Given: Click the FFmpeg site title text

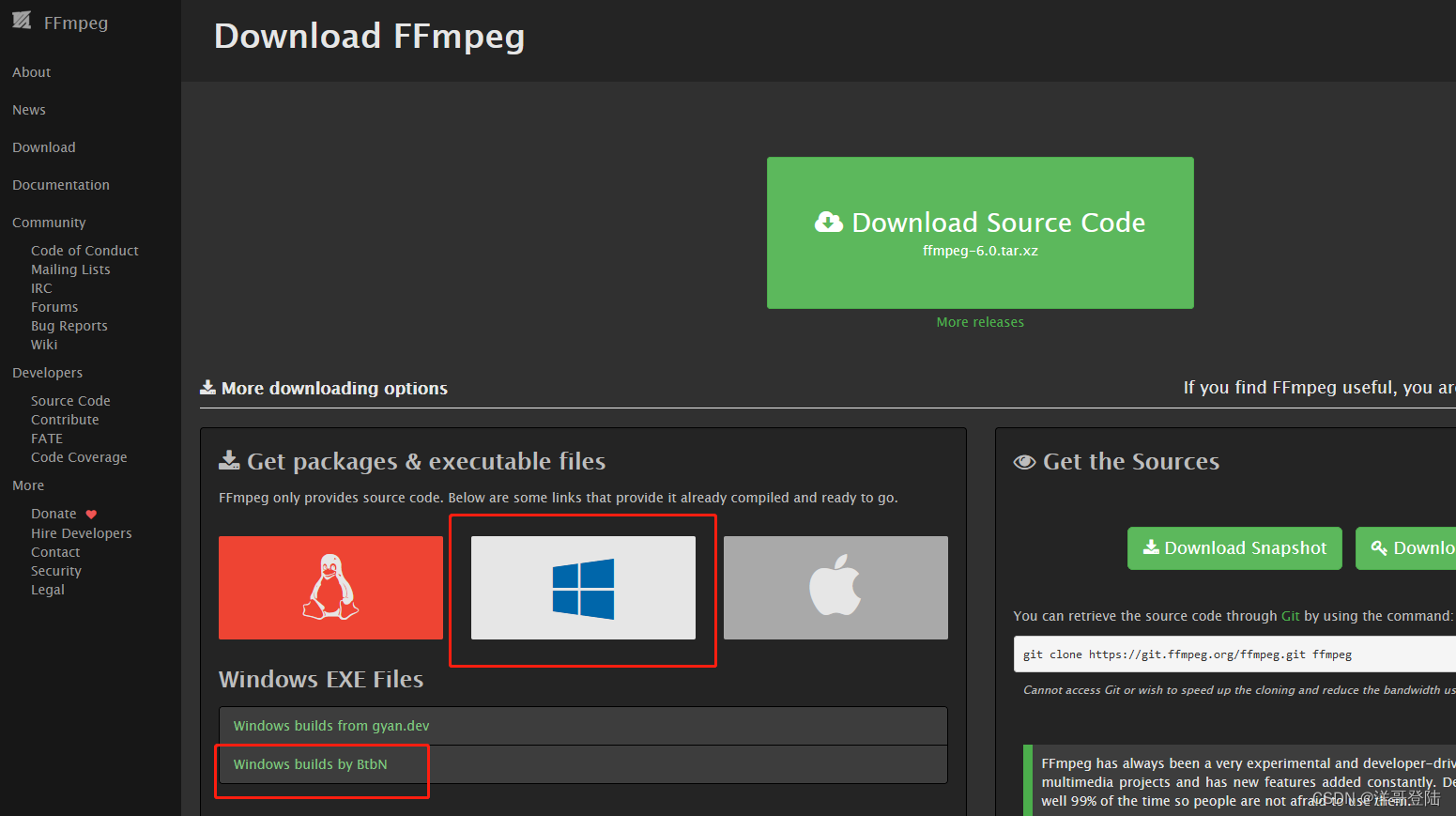Looking at the screenshot, I should 76,23.
